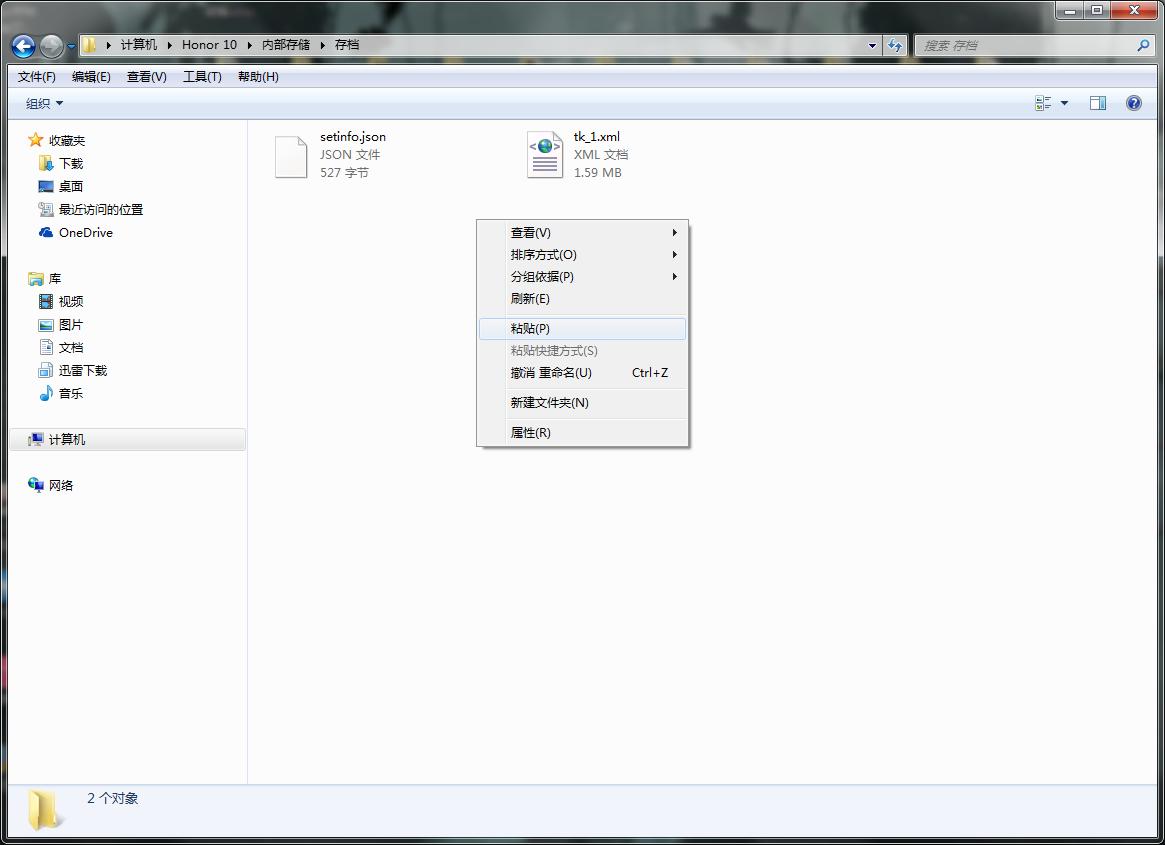Image resolution: width=1165 pixels, height=845 pixels.
Task: Open 下载 folder in favorites
Action: pyautogui.click(x=71, y=164)
